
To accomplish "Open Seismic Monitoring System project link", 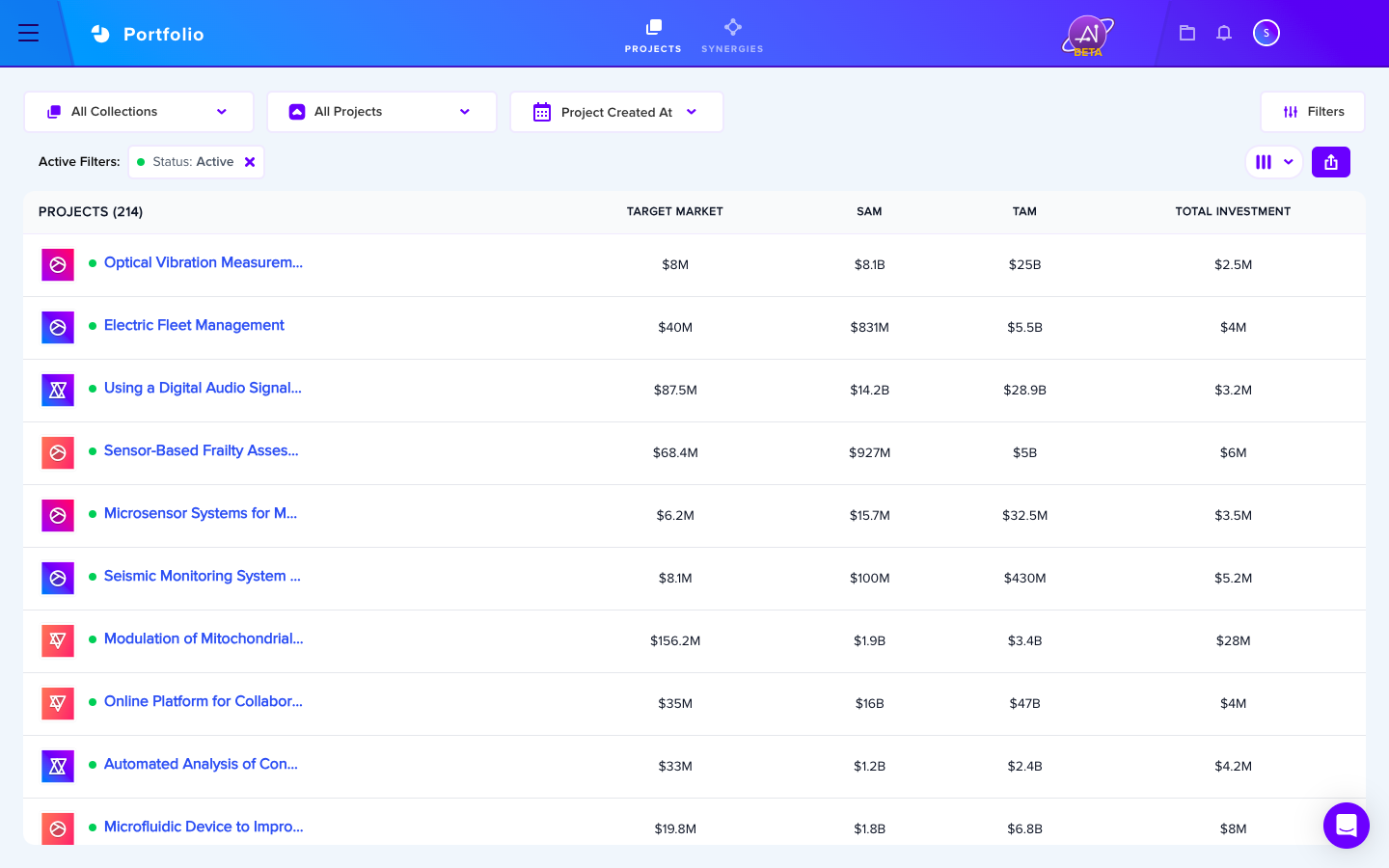I will 203,576.
